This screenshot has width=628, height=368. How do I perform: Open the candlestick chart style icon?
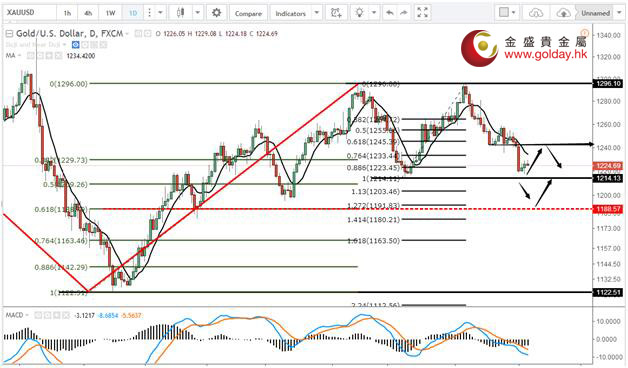click(181, 13)
